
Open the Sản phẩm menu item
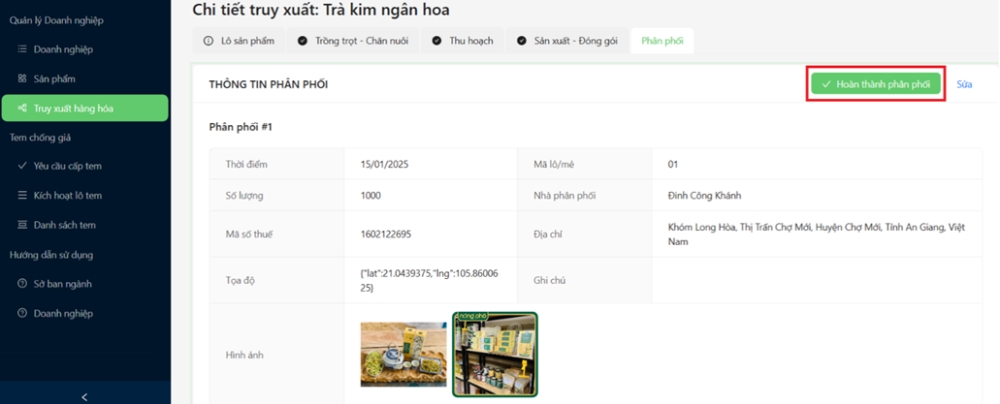click(85, 79)
